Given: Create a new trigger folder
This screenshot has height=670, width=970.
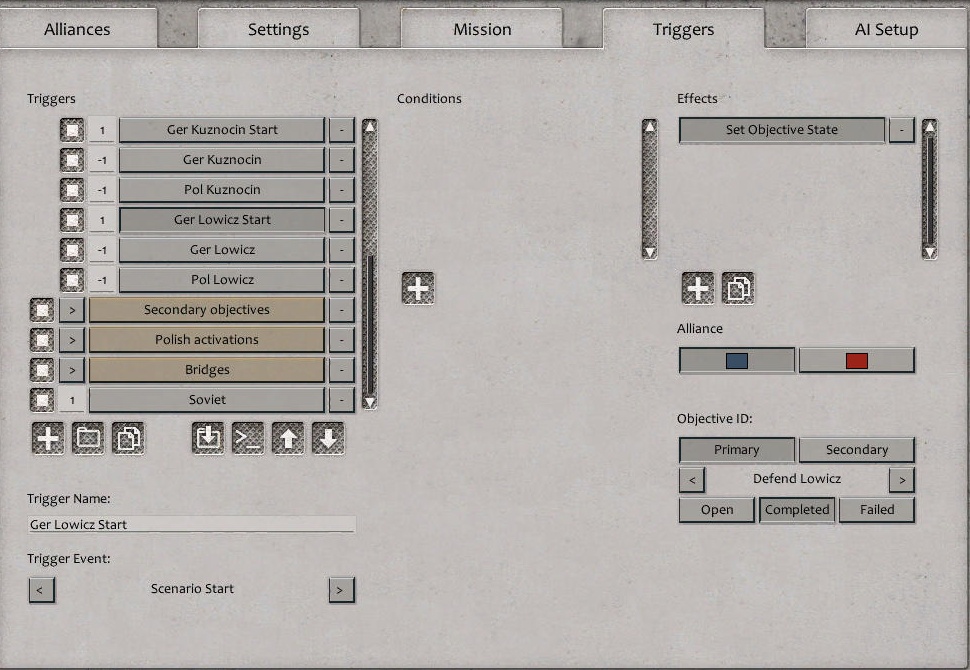Looking at the screenshot, I should (x=88, y=439).
